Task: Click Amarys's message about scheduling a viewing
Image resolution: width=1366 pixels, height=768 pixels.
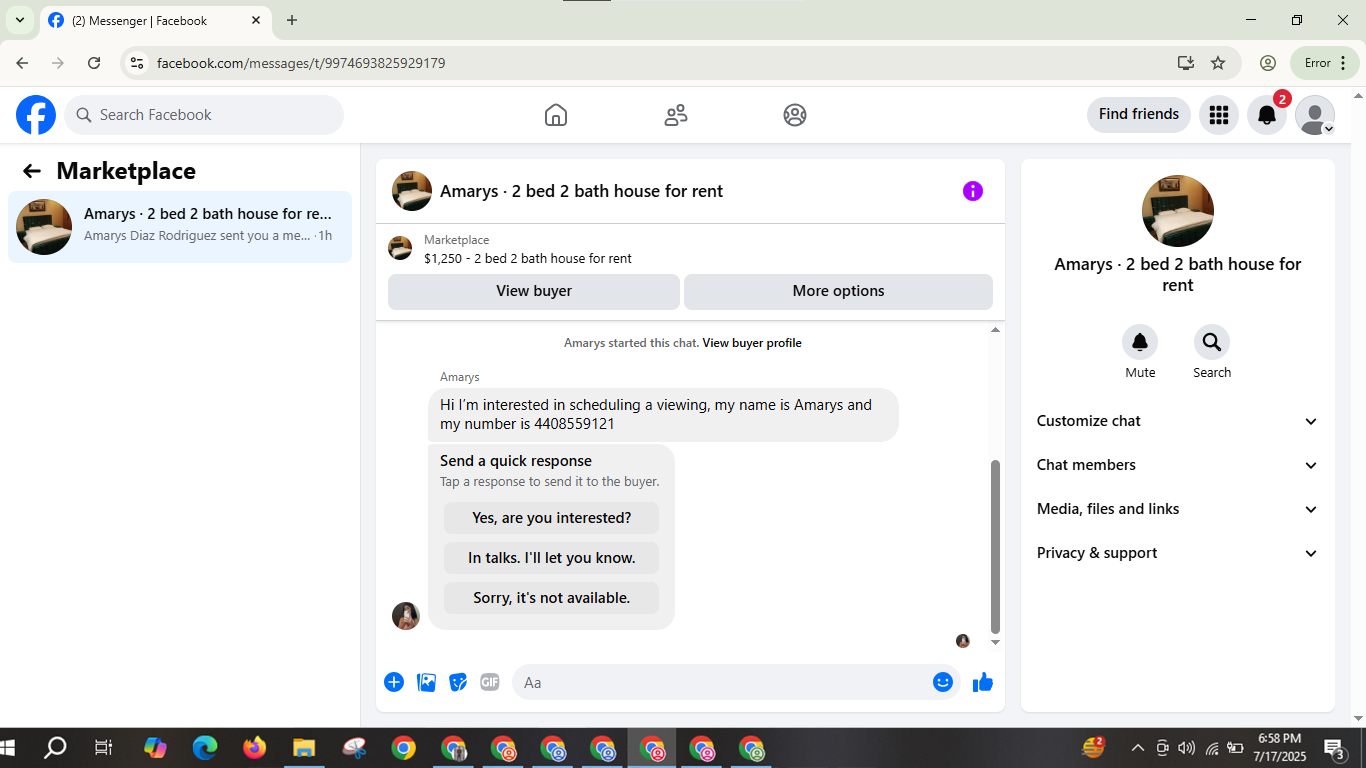Action: [663, 415]
